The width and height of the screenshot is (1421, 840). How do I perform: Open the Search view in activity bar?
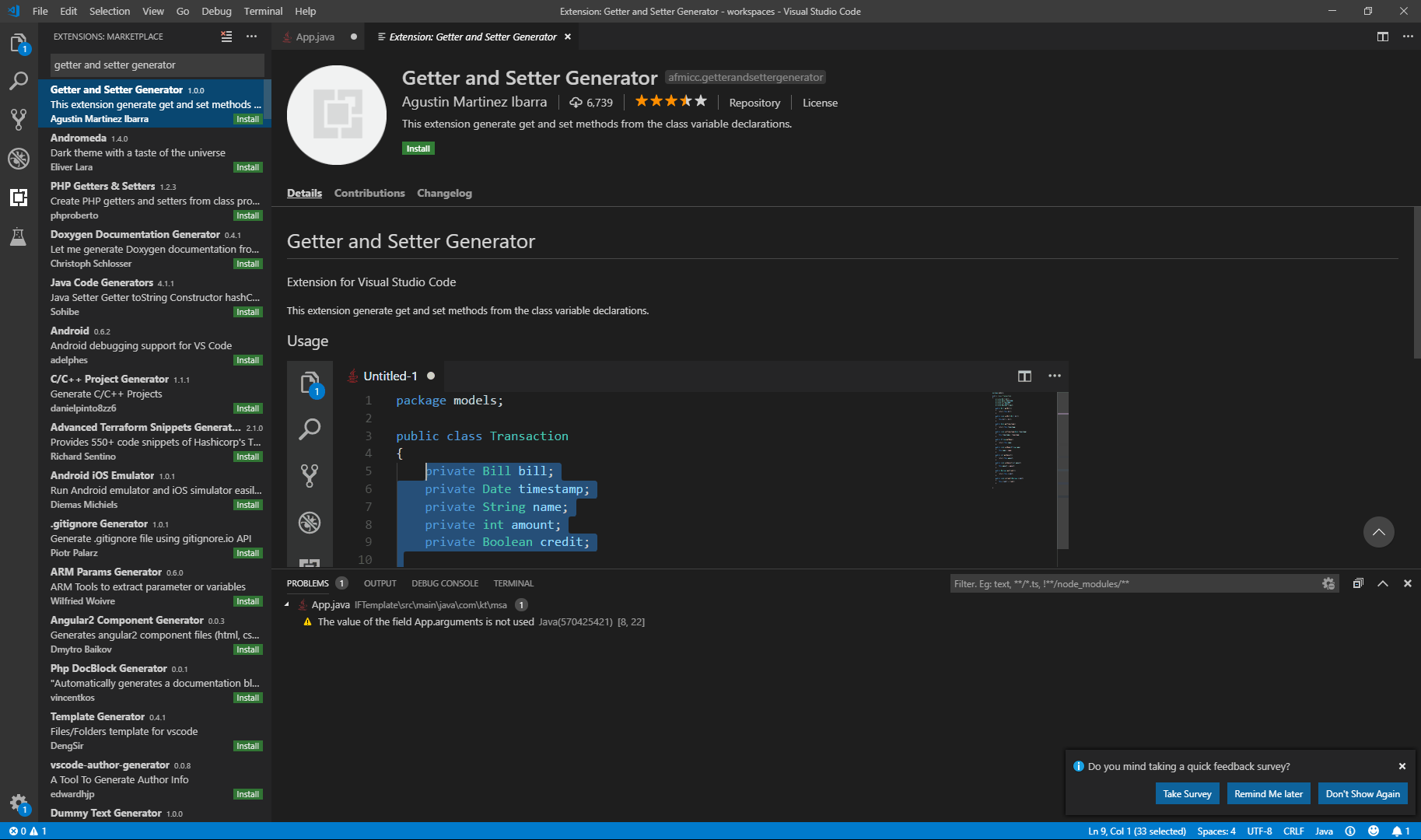click(x=19, y=81)
